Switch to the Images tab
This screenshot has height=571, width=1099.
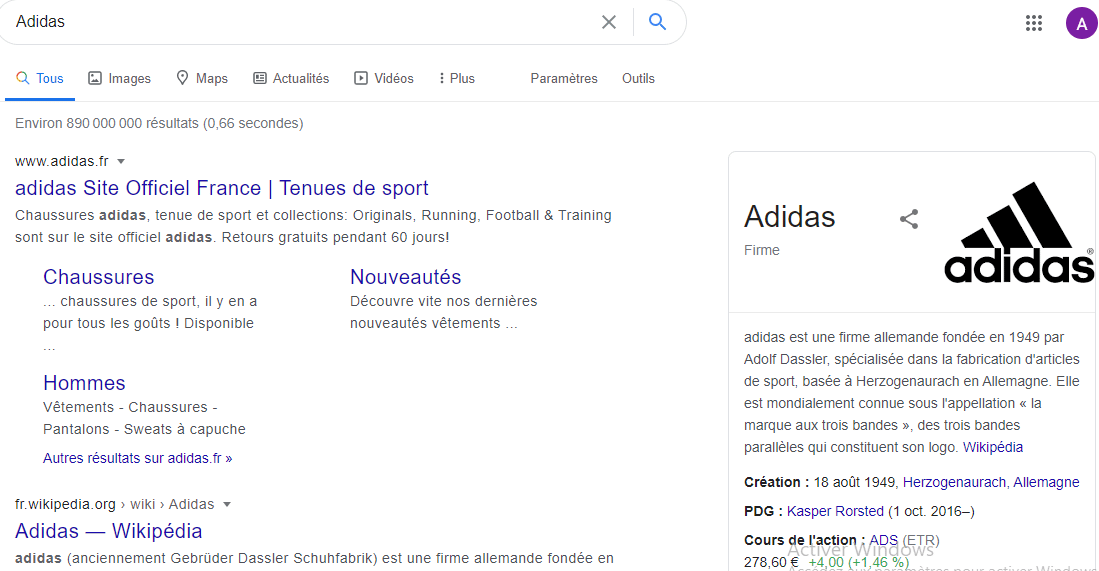(x=119, y=78)
